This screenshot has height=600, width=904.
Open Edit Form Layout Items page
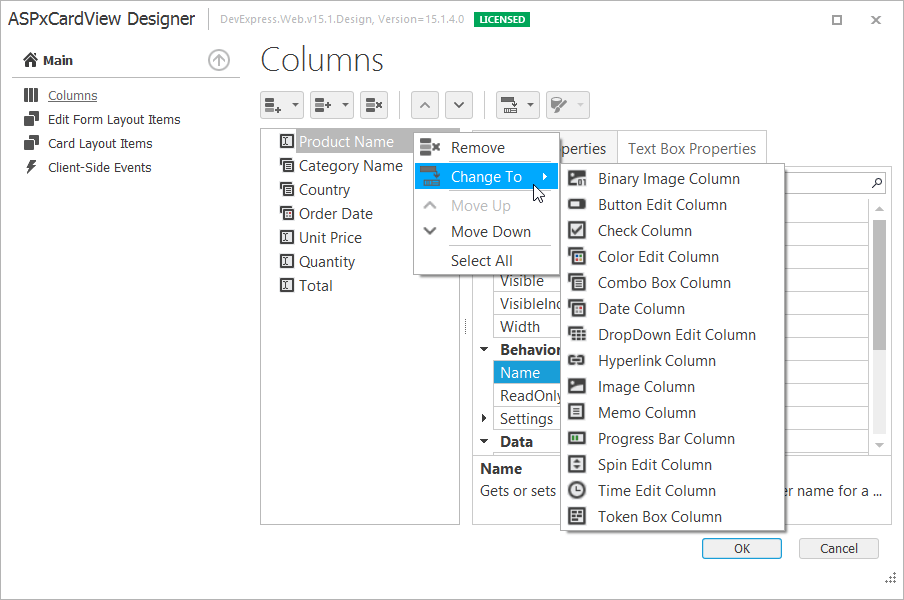[114, 119]
